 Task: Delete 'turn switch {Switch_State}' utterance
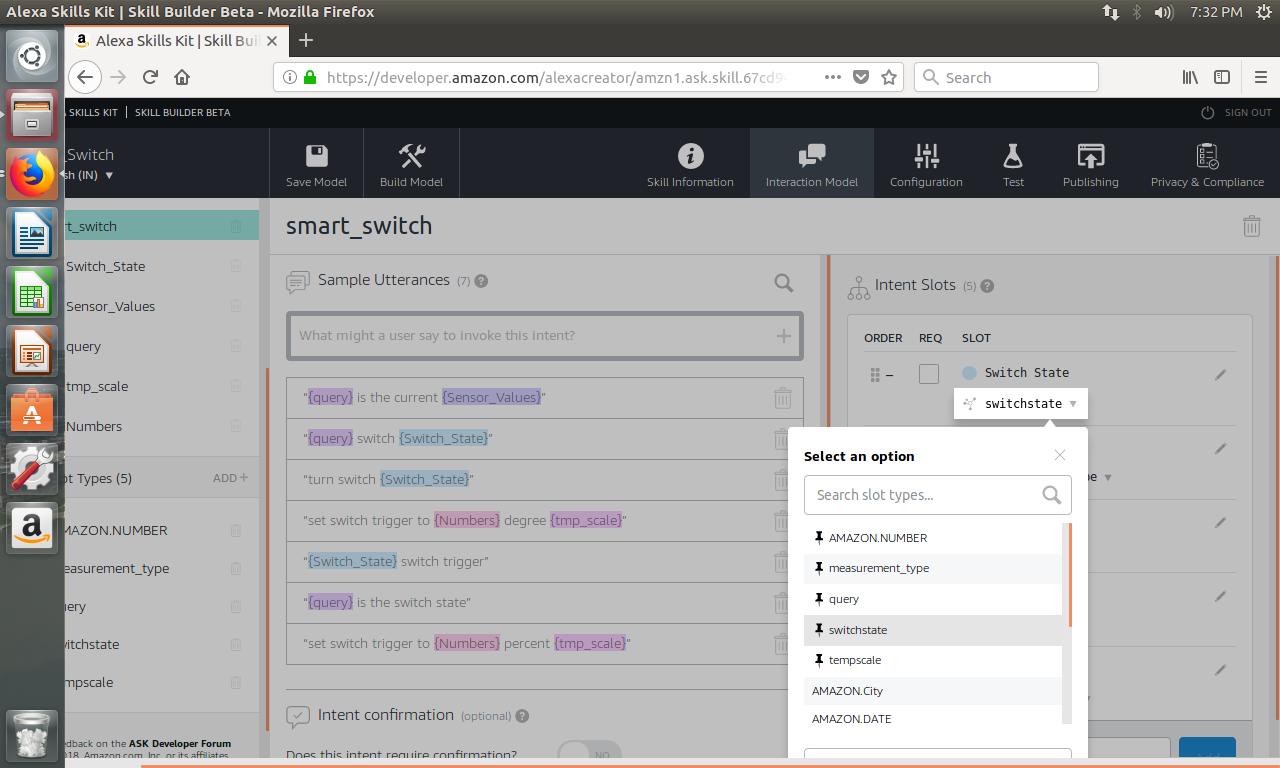coord(783,480)
